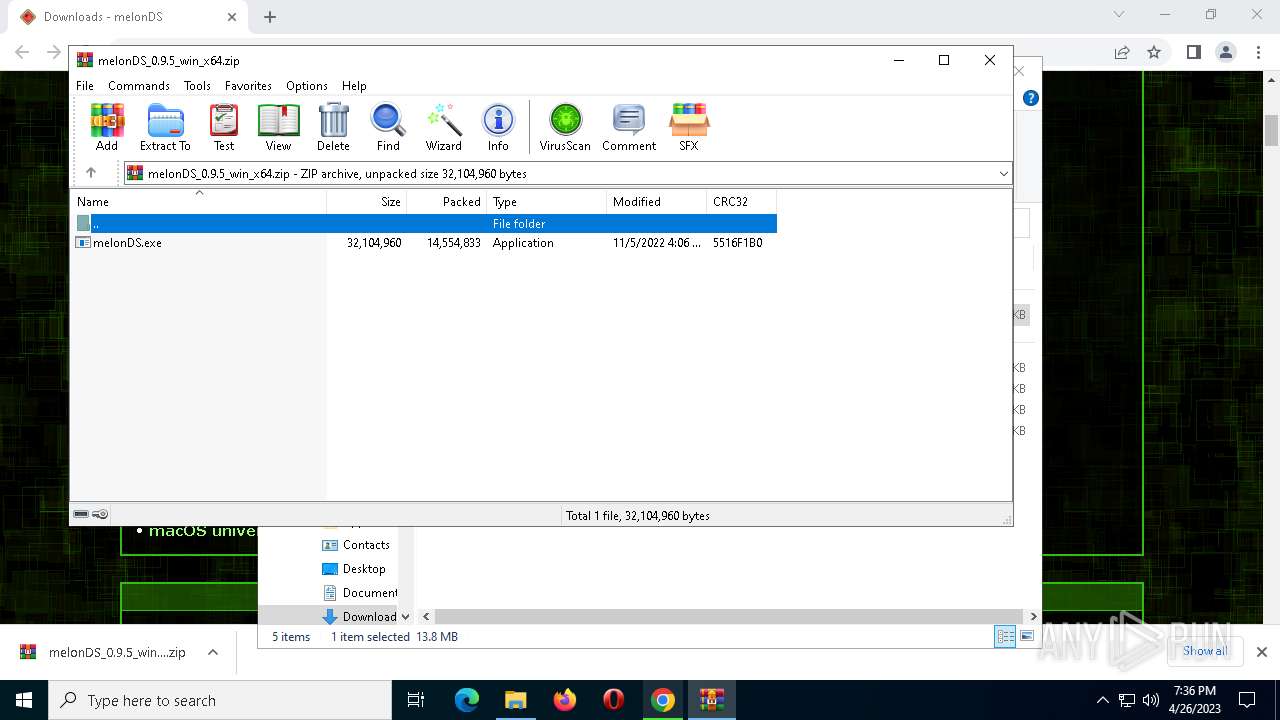The height and width of the screenshot is (720, 1280).
Task: Click the Extract To toolbar icon
Action: click(x=165, y=127)
